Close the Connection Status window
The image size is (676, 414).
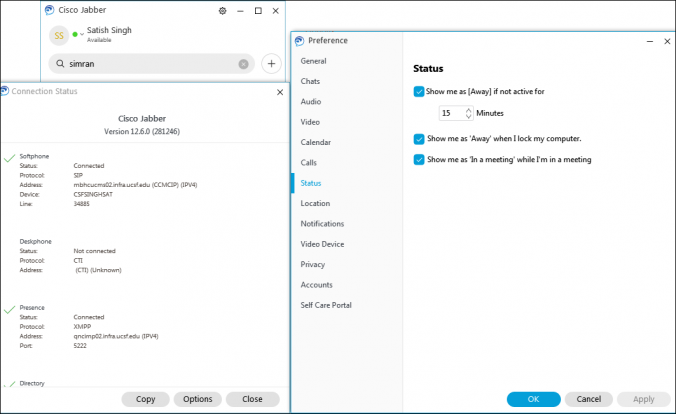point(280,92)
